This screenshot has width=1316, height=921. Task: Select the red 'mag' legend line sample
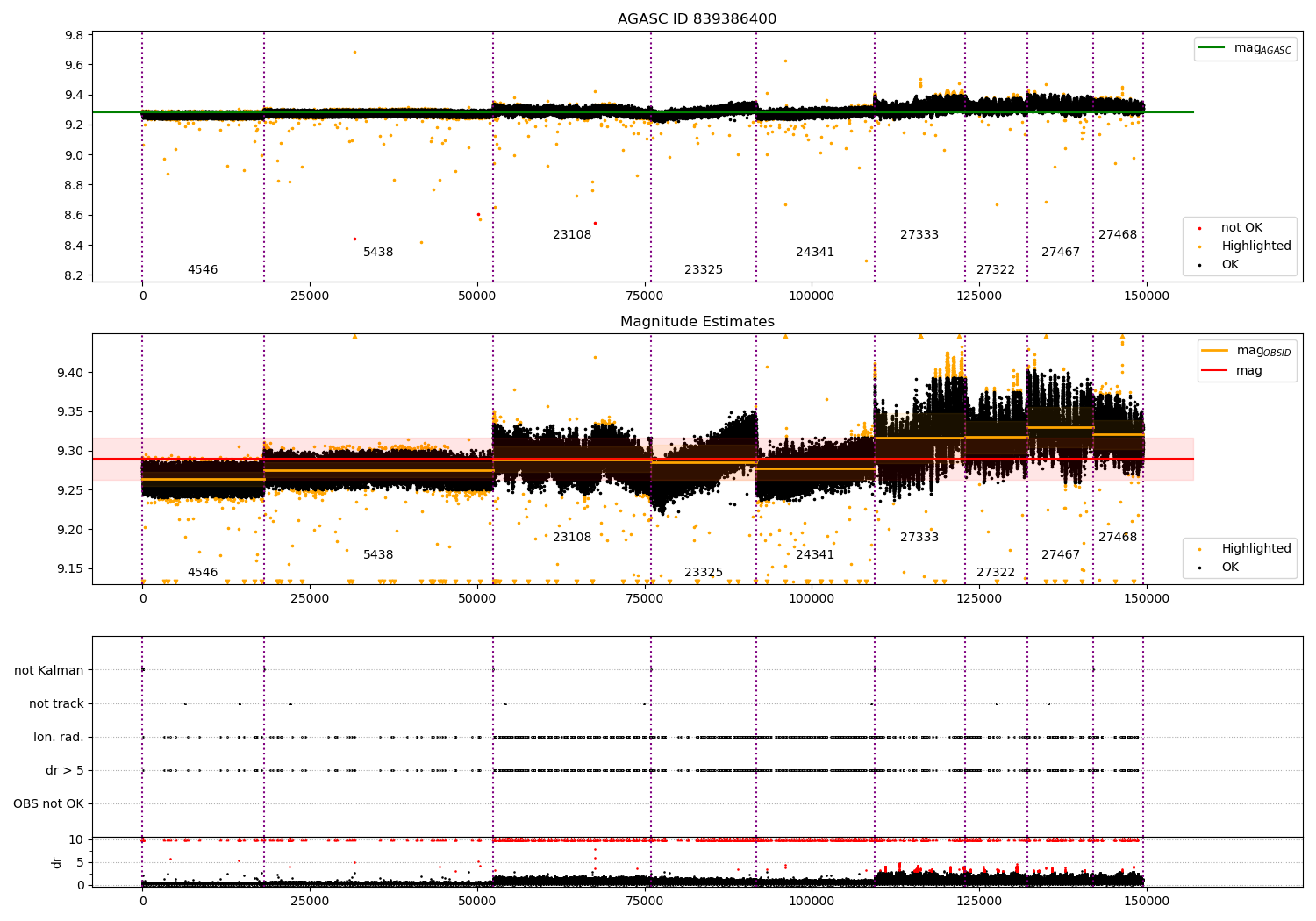(1215, 370)
